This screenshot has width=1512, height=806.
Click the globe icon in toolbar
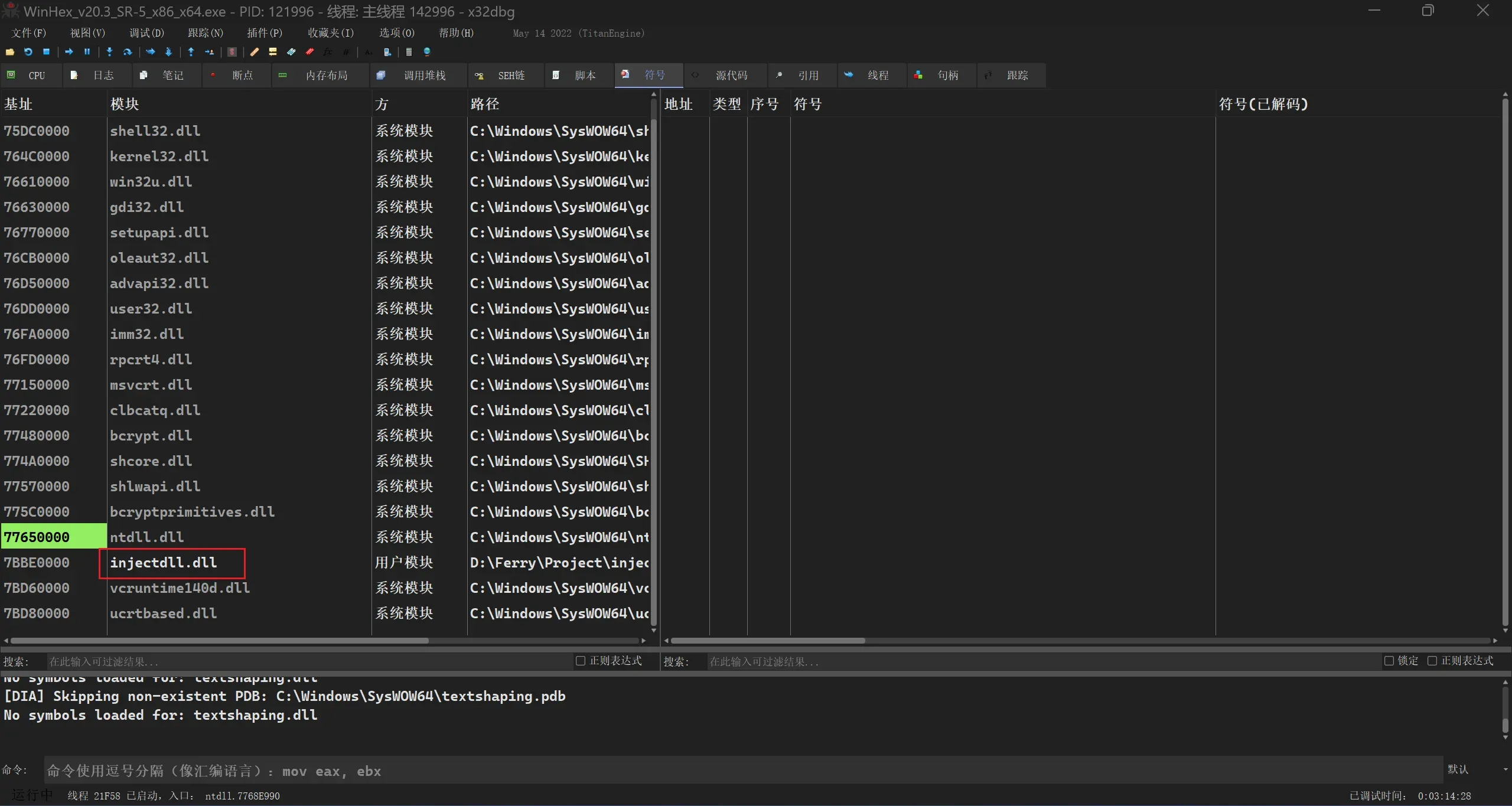click(x=427, y=52)
